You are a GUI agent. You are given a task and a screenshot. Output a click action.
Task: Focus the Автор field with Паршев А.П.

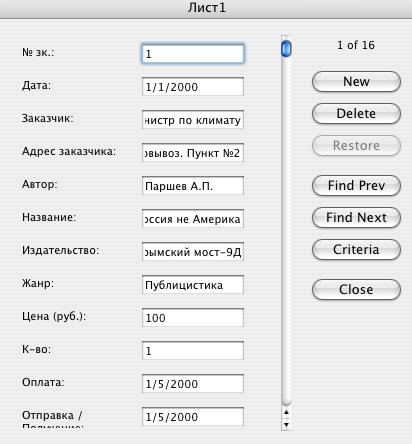(193, 186)
